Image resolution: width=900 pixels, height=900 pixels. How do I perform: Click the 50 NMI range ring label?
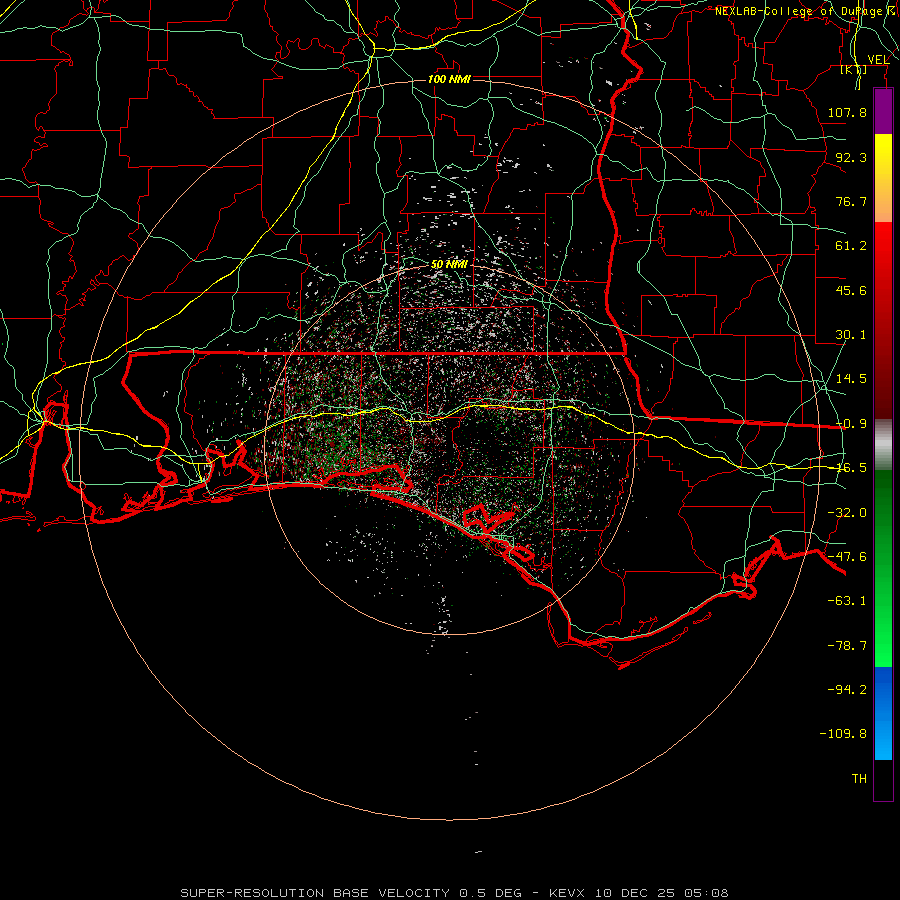(x=449, y=264)
